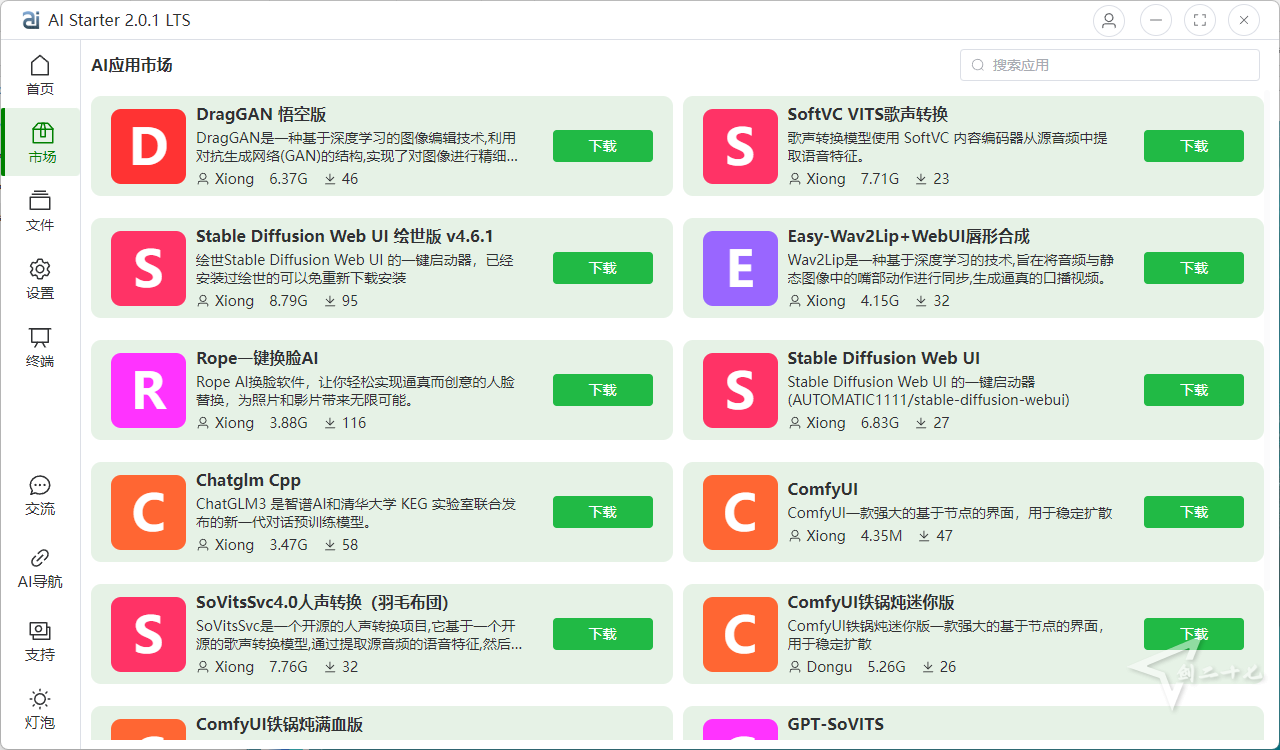Viewport: 1280px width, 750px height.
Task: Click the user account icon top right
Action: coord(1108,19)
